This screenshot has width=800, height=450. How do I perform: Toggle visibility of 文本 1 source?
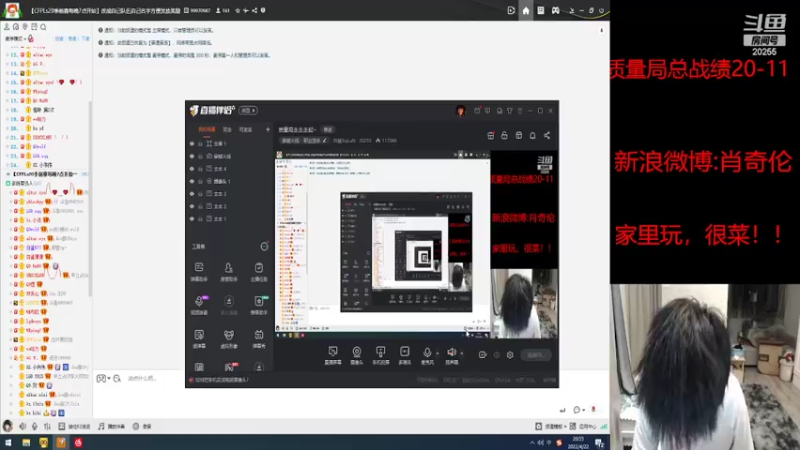[x=192, y=219]
